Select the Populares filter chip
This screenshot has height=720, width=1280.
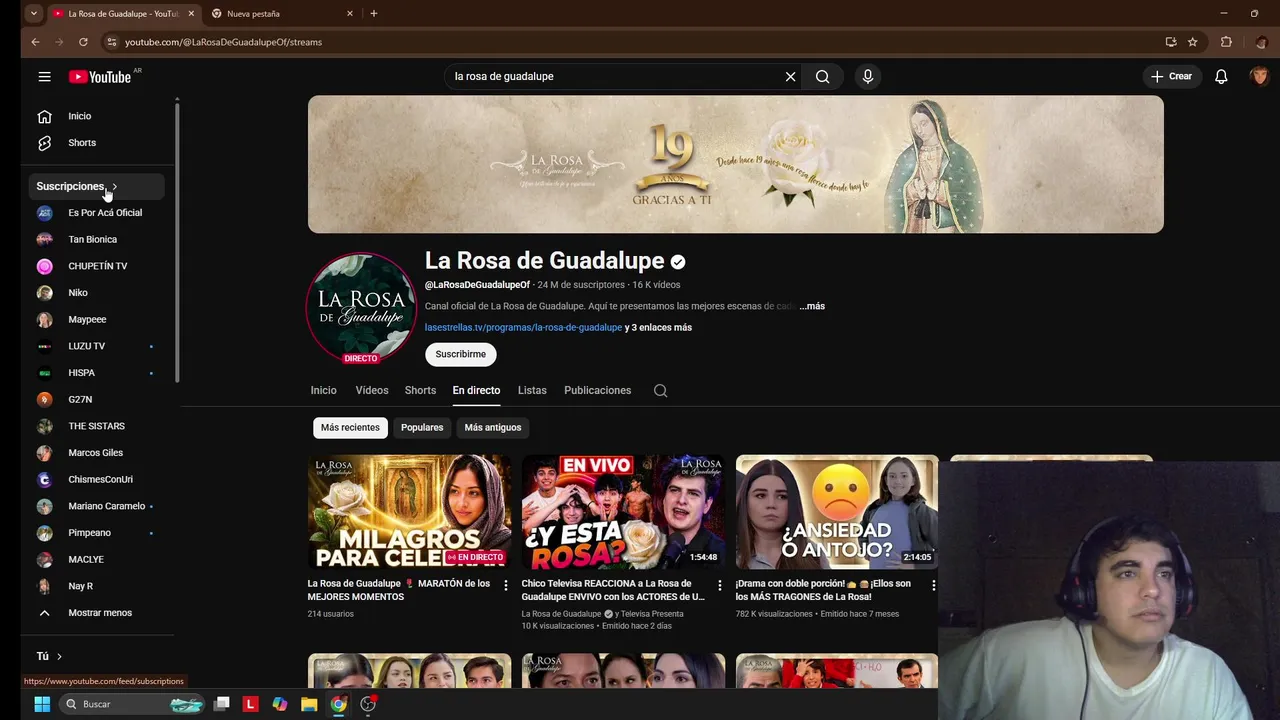[422, 427]
